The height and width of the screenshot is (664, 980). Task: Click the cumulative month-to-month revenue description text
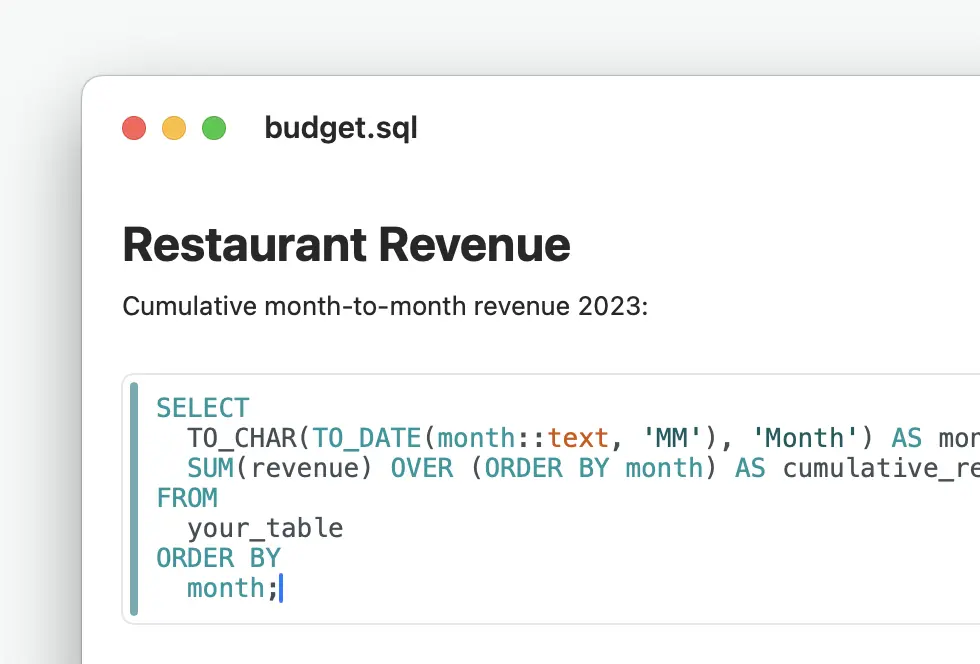tap(385, 306)
